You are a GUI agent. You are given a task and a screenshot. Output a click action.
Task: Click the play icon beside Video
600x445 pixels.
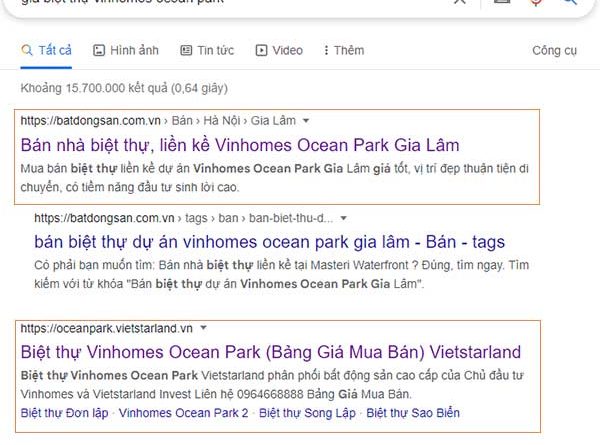pos(261,50)
